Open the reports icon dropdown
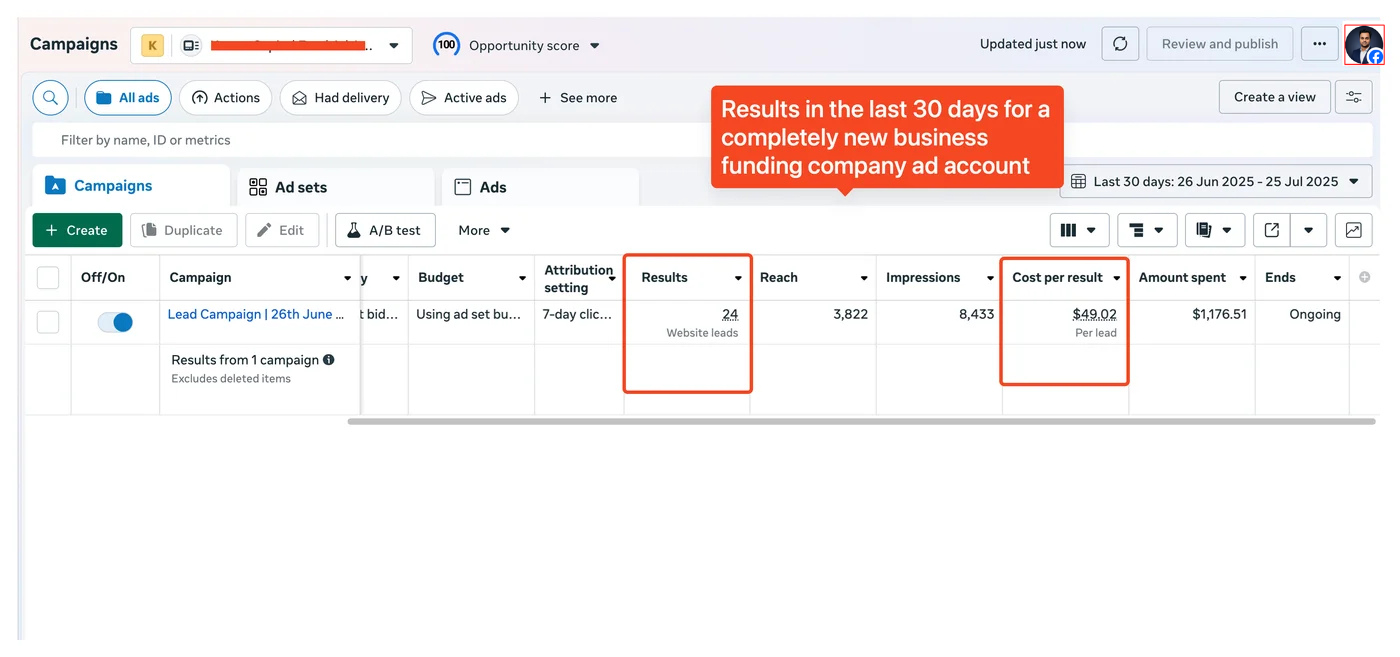This screenshot has width=1400, height=657. click(1214, 230)
